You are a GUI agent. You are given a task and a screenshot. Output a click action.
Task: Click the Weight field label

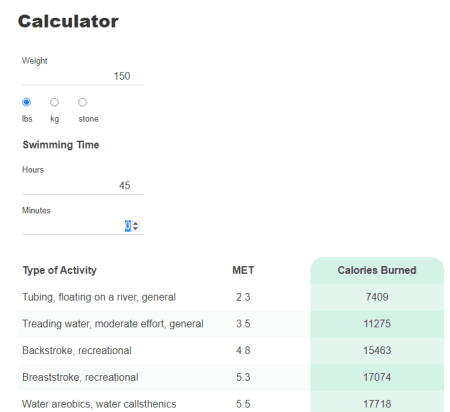(35, 61)
